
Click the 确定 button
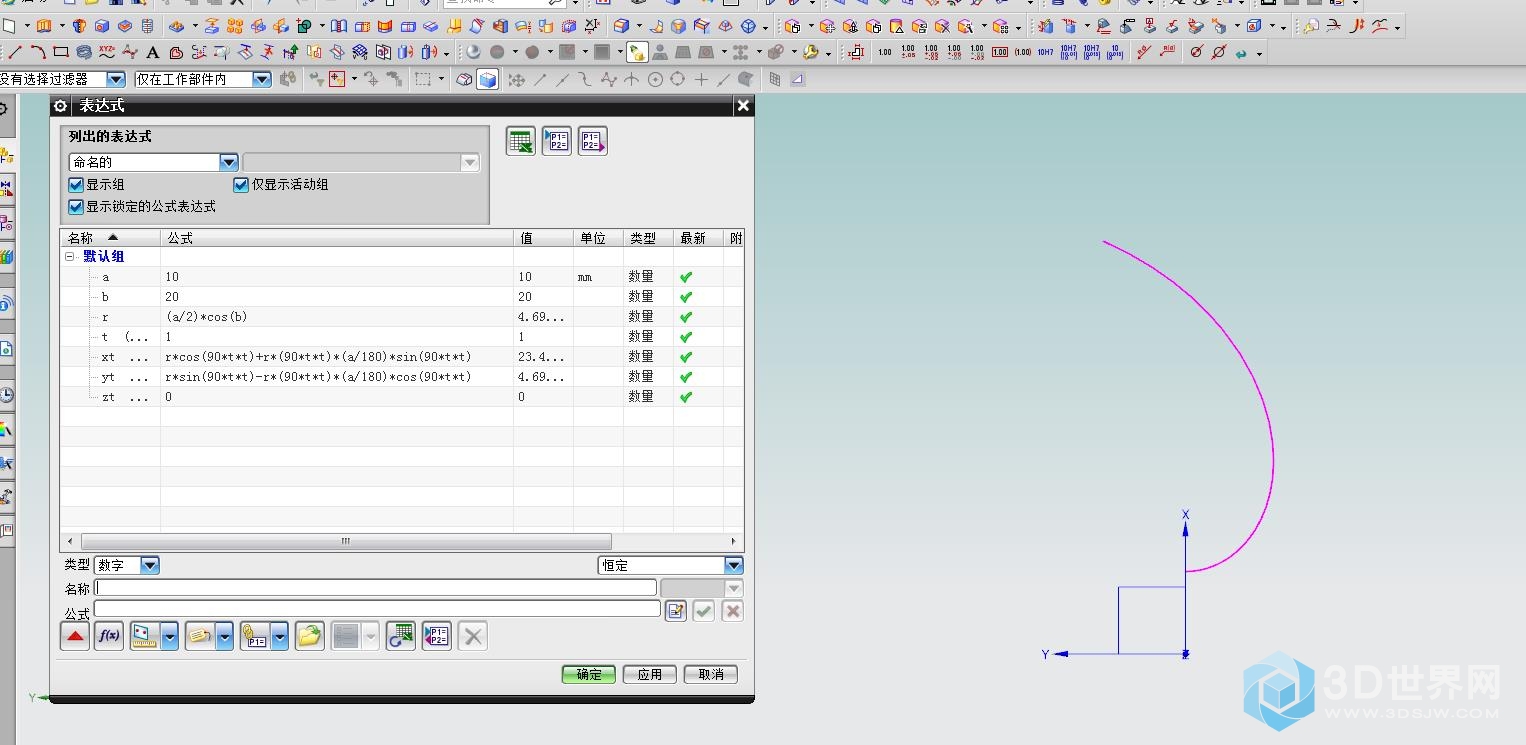(589, 674)
